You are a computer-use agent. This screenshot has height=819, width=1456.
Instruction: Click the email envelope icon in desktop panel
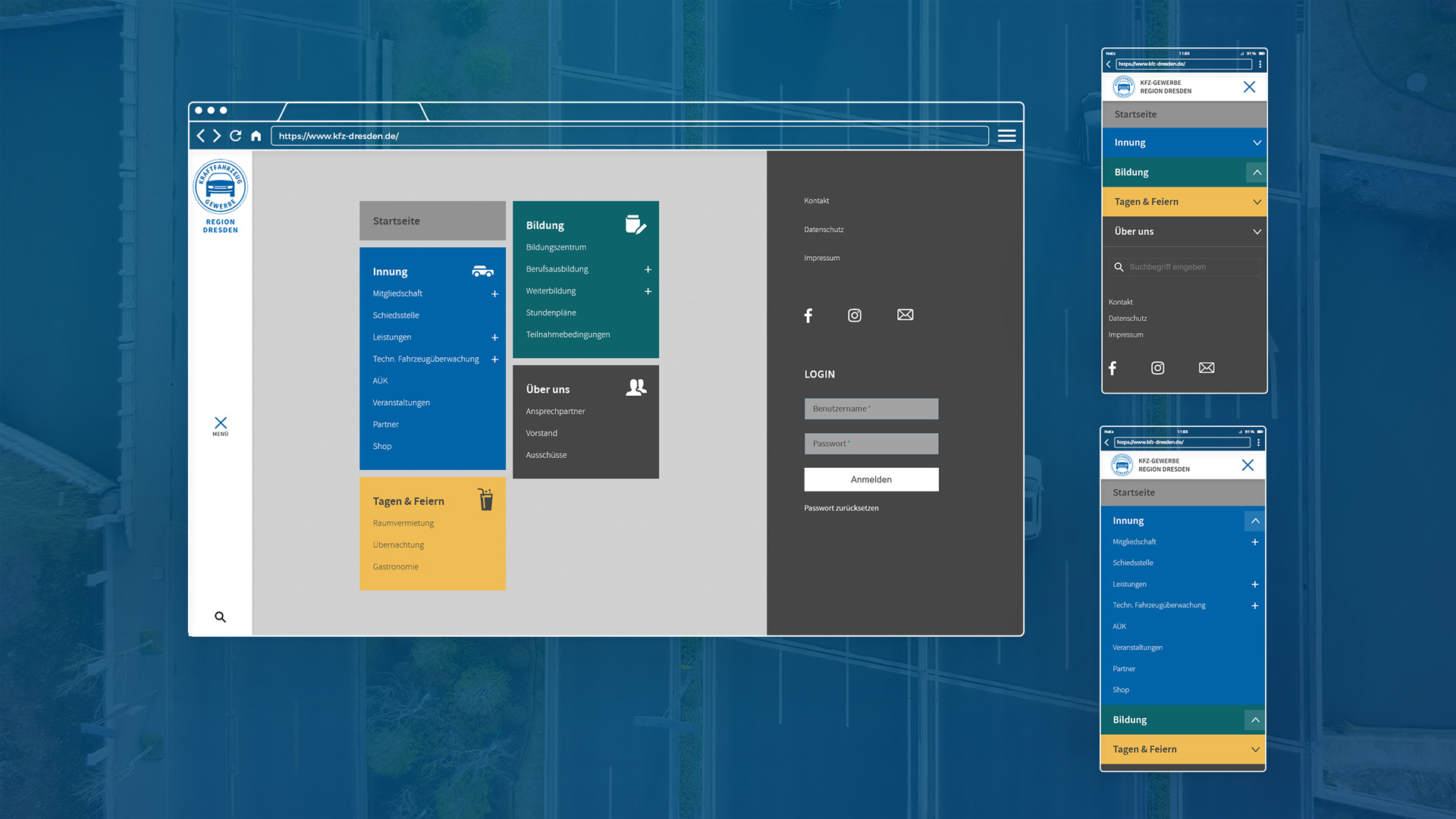905,315
